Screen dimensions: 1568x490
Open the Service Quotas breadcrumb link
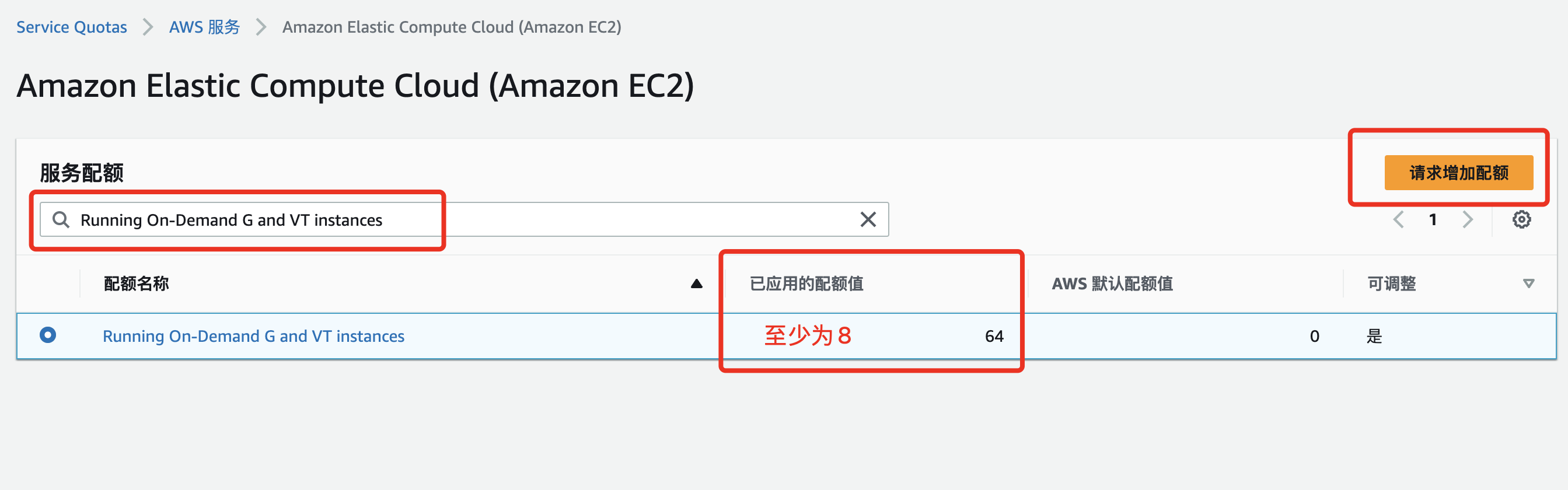click(72, 27)
